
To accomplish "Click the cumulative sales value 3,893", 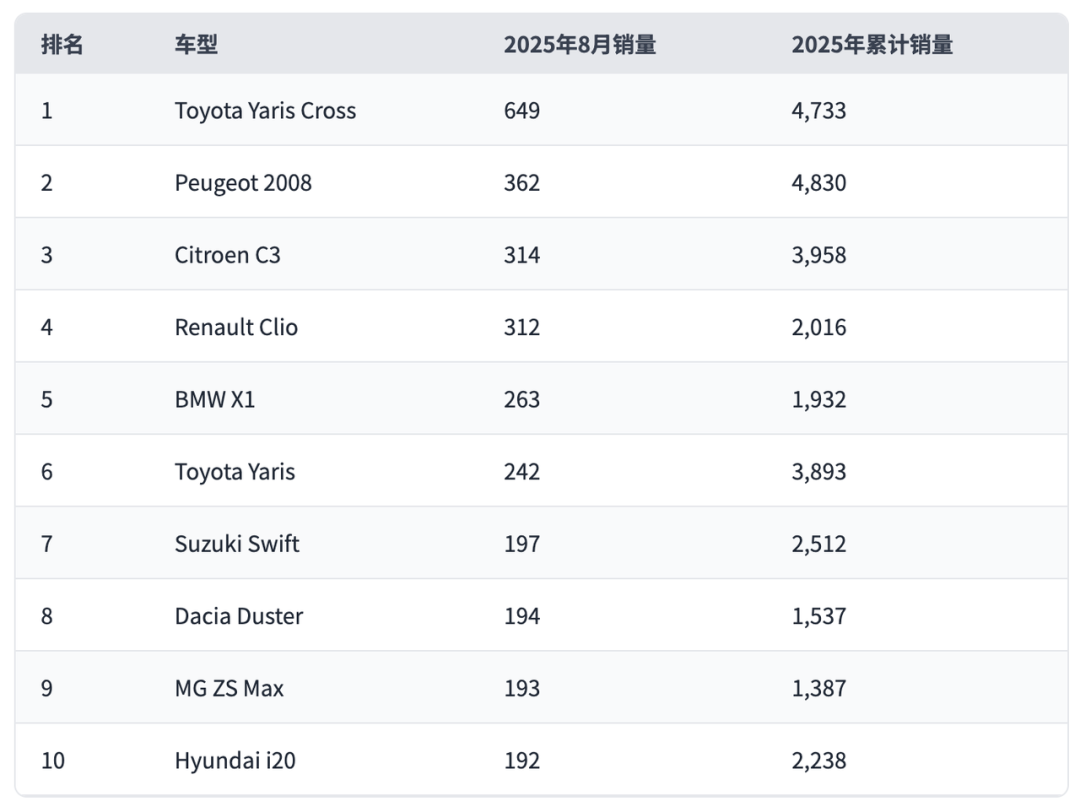I will click(x=818, y=471).
